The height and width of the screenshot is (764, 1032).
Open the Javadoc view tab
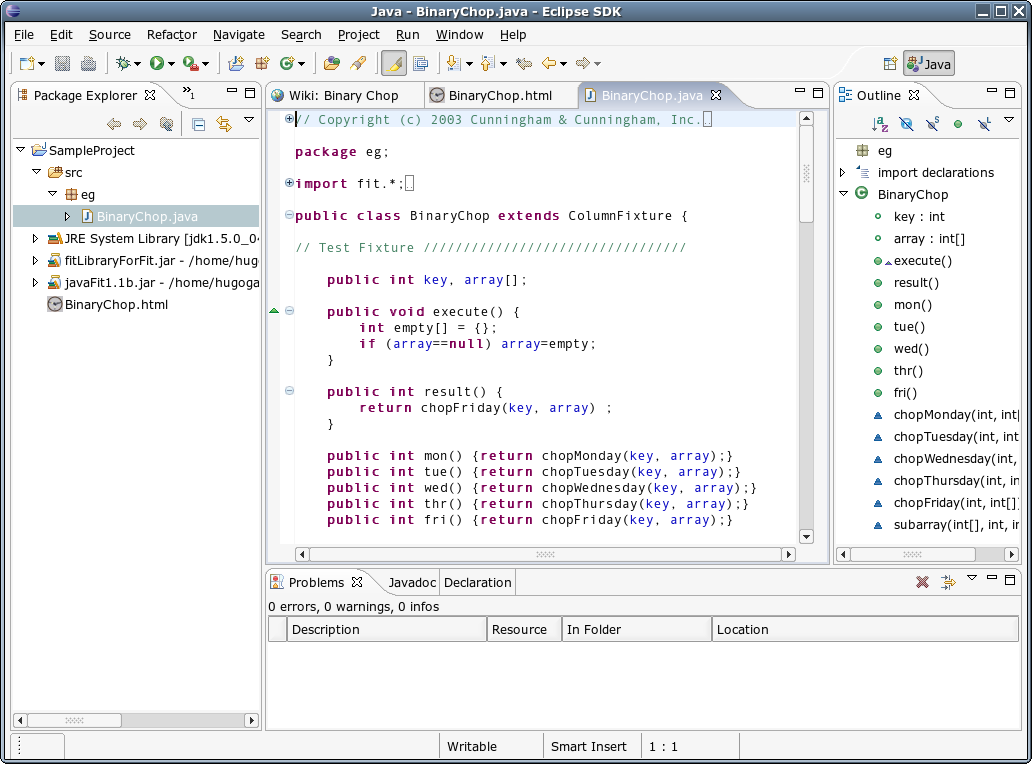[412, 583]
